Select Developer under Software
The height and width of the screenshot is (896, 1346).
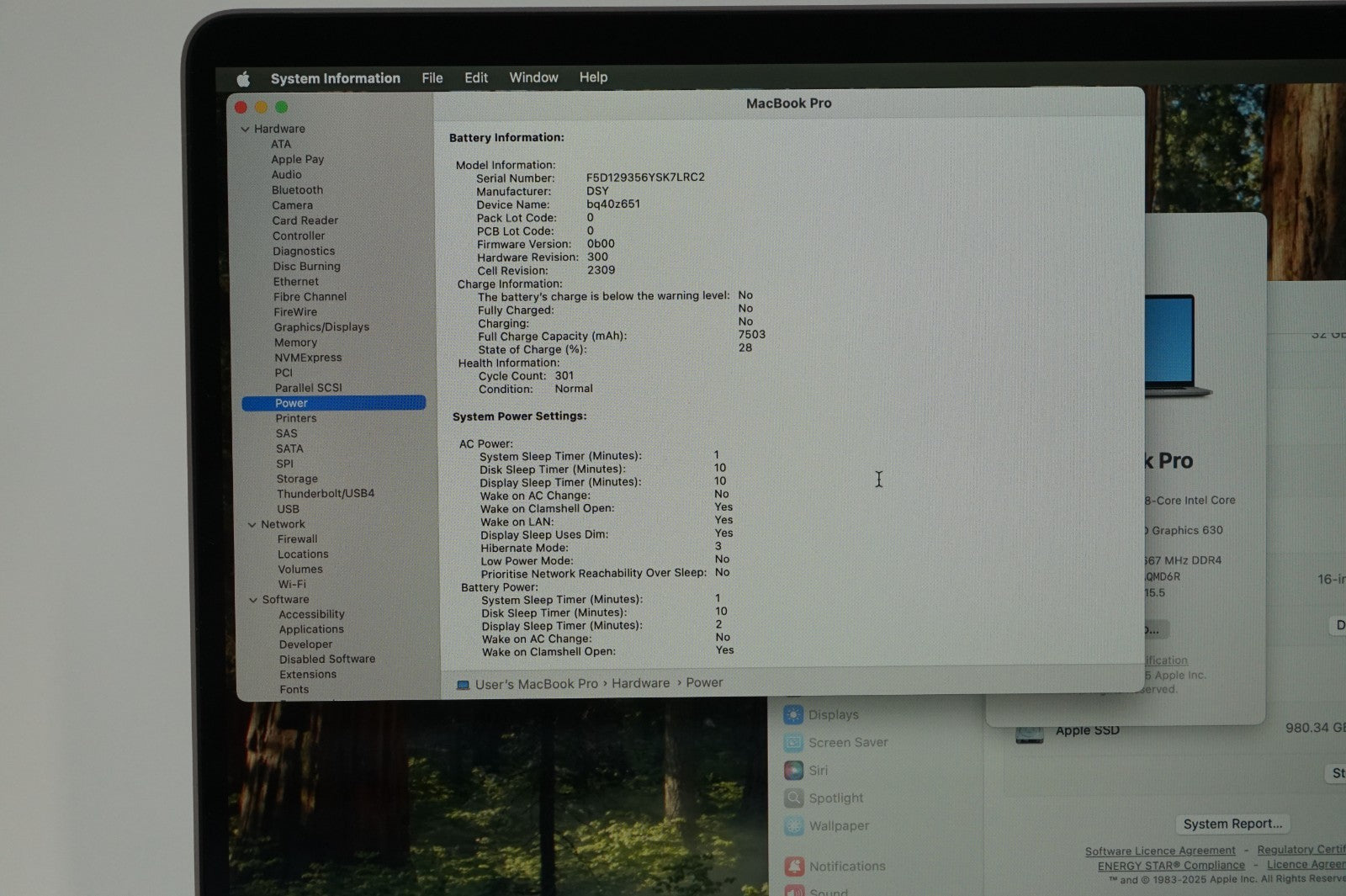pyautogui.click(x=305, y=645)
